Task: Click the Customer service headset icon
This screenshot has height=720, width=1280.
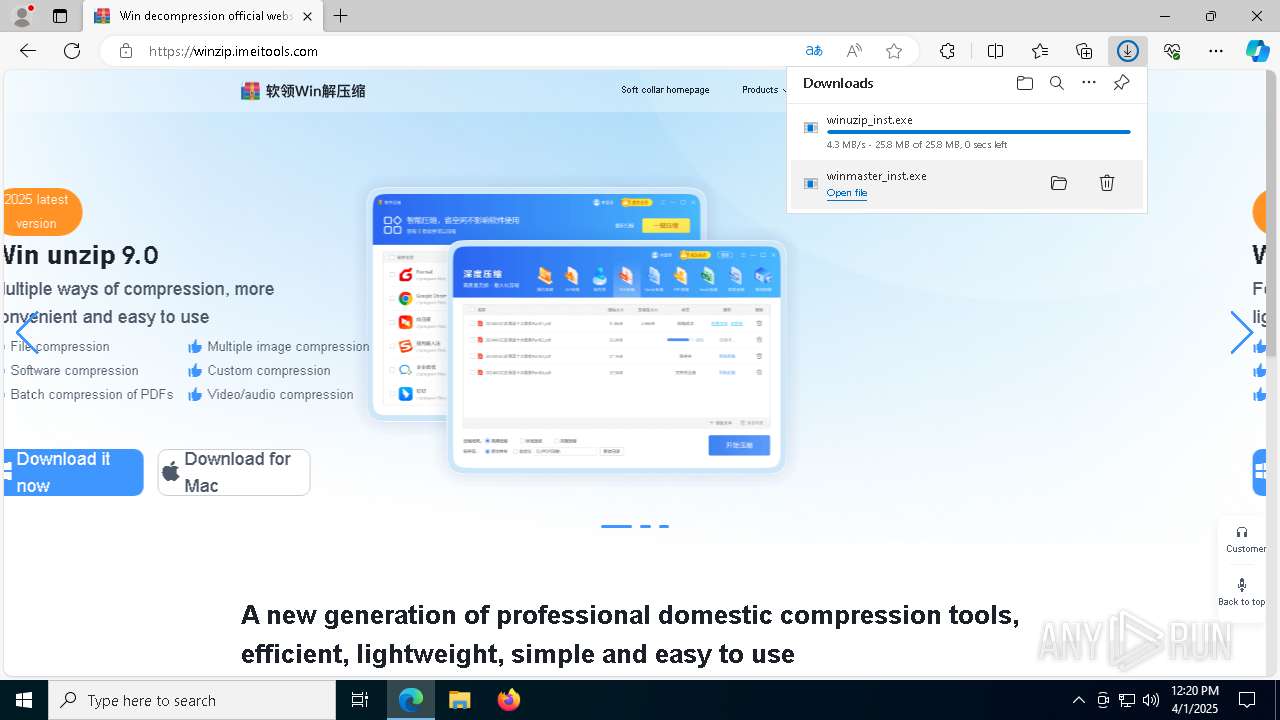Action: pos(1242,532)
